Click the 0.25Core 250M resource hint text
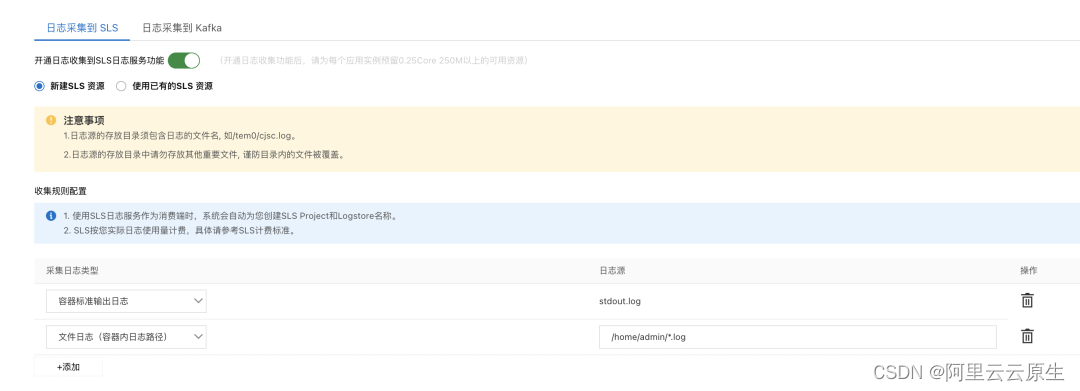This screenshot has height=391, width=1080. tap(374, 61)
